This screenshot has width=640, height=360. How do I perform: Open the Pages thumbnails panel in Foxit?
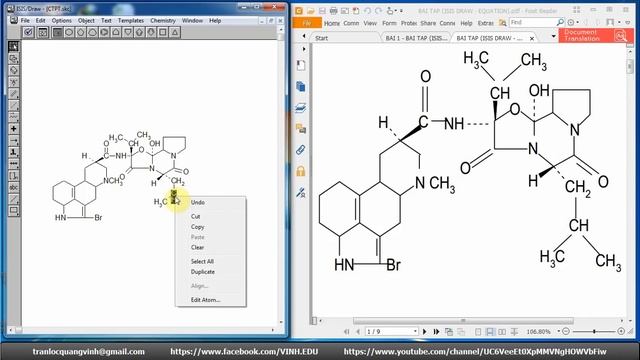pyautogui.click(x=301, y=87)
